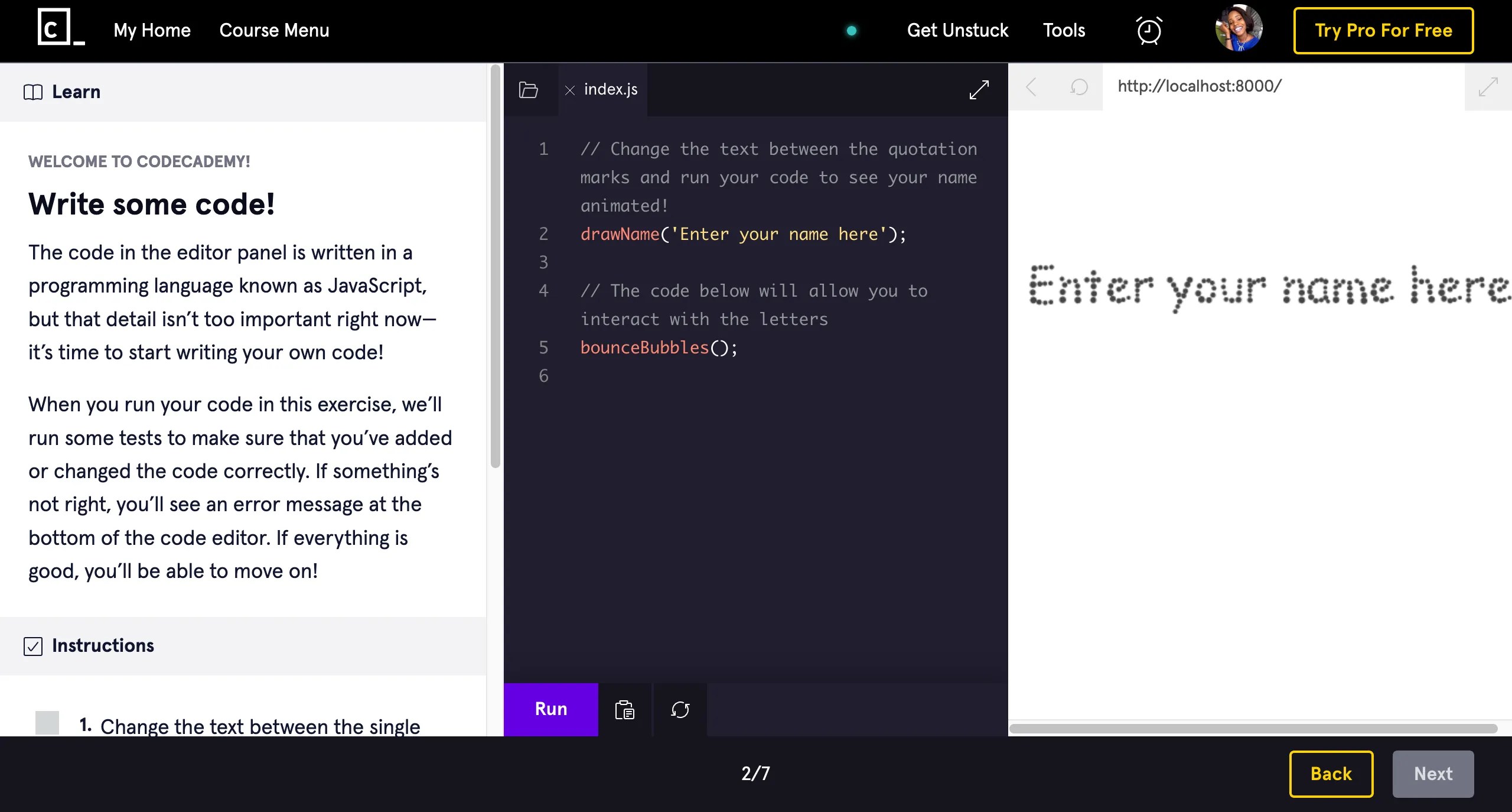The width and height of the screenshot is (1512, 812).
Task: Open the Course Menu
Action: 274,30
